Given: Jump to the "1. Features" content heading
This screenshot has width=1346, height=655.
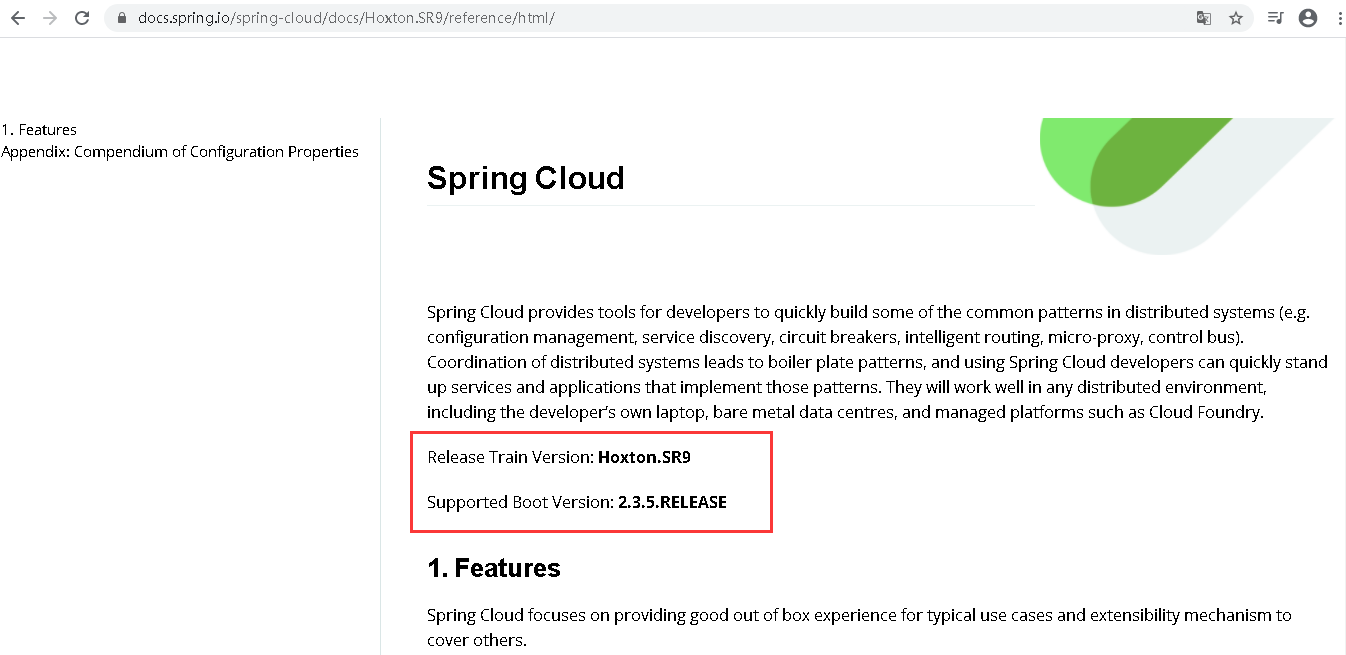Looking at the screenshot, I should point(493,567).
